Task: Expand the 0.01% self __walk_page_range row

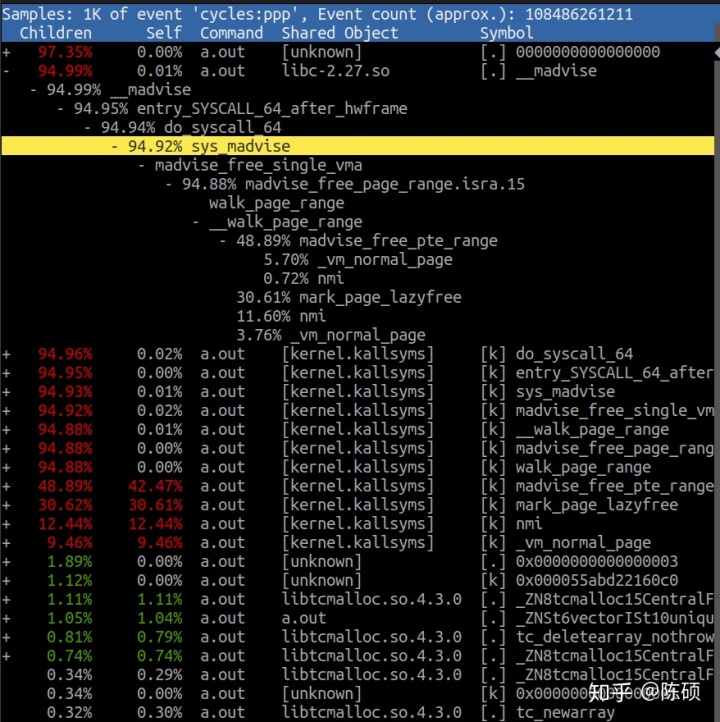Action: 6,430
